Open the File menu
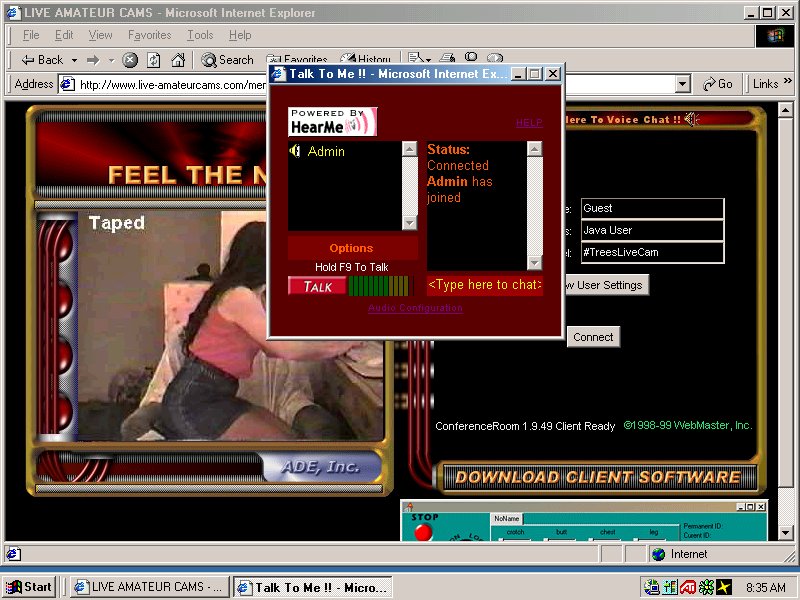The height and width of the screenshot is (600, 800). pyautogui.click(x=31, y=35)
